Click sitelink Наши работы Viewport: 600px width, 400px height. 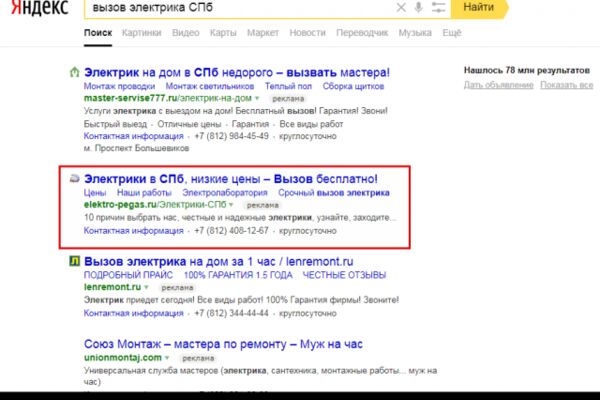coord(144,193)
